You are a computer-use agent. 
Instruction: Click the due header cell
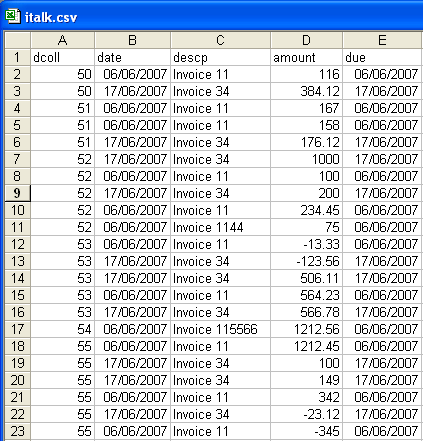click(382, 57)
